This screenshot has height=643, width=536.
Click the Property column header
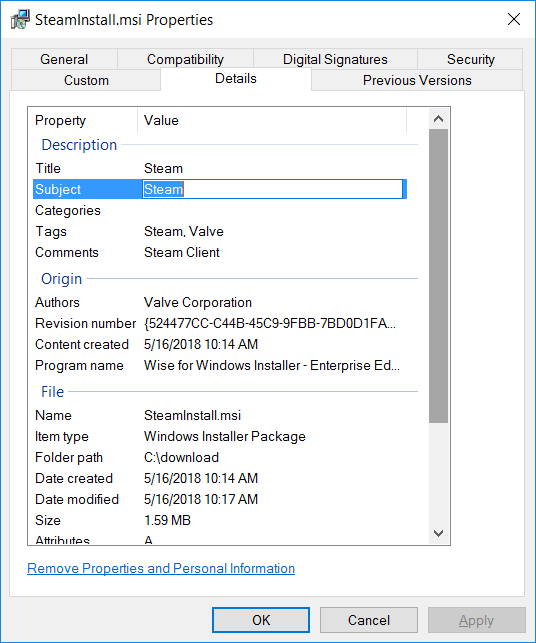(x=83, y=121)
